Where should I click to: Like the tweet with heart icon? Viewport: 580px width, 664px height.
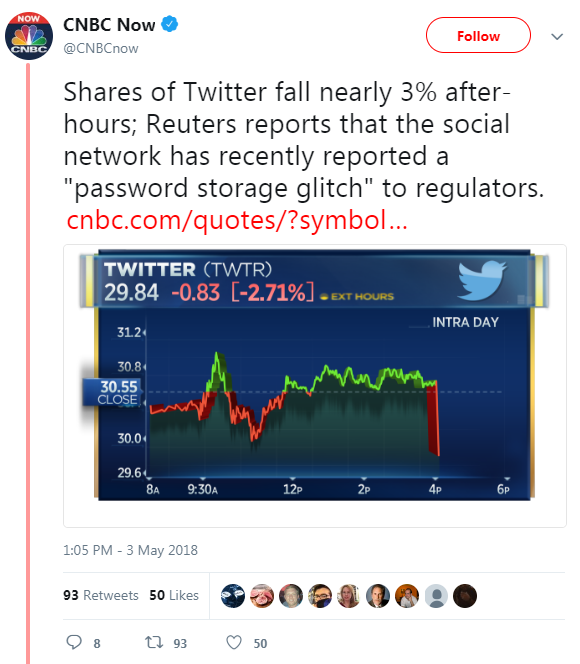pos(234,642)
